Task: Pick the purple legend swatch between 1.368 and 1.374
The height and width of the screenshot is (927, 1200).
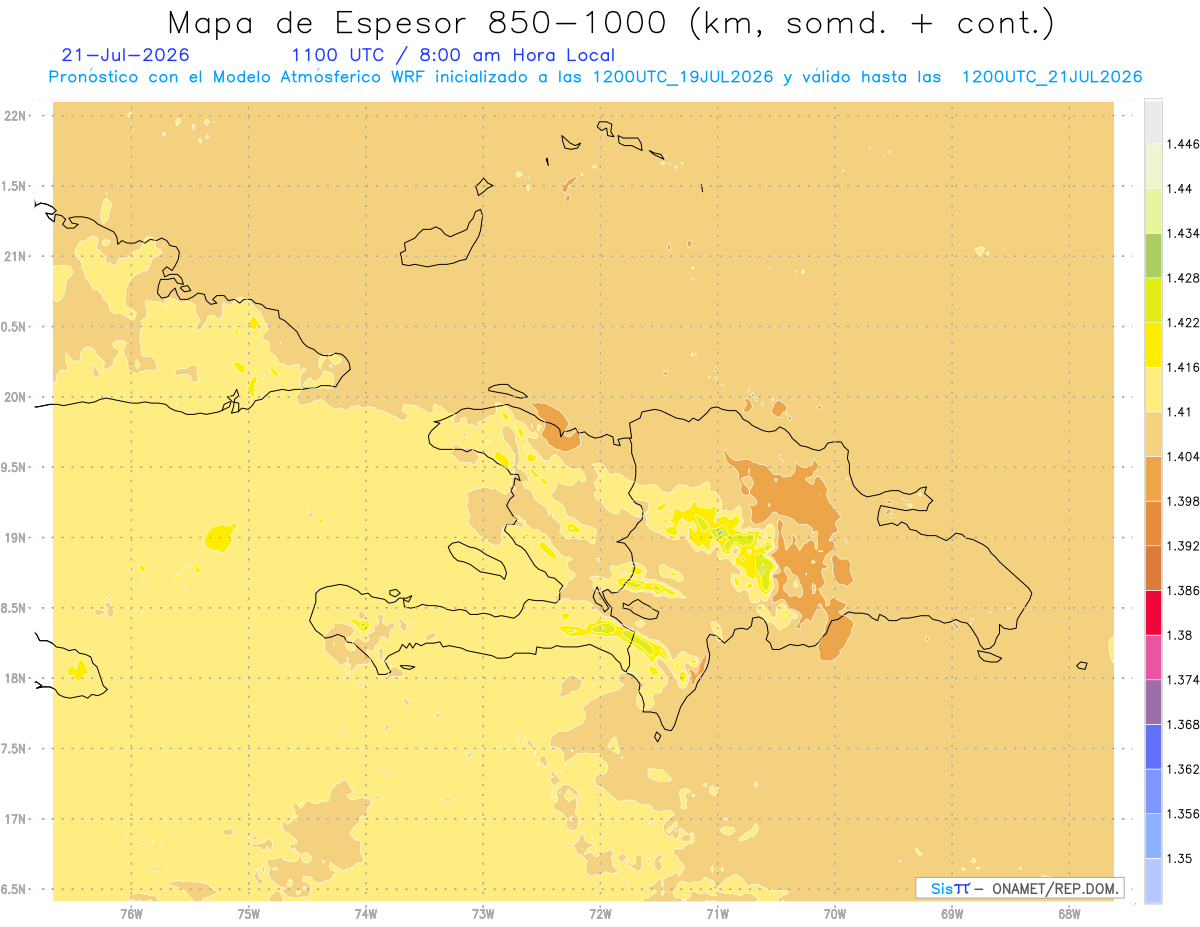Action: [1153, 702]
